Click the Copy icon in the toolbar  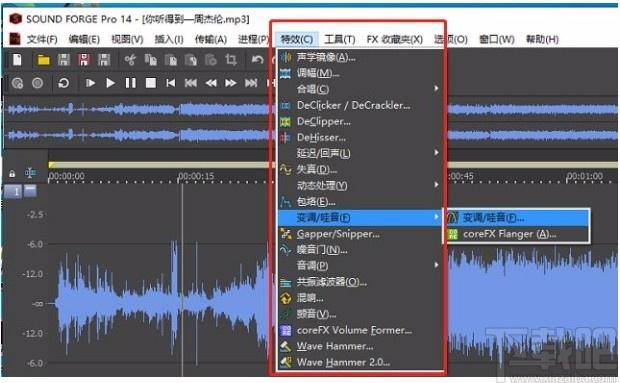pyautogui.click(x=151, y=60)
